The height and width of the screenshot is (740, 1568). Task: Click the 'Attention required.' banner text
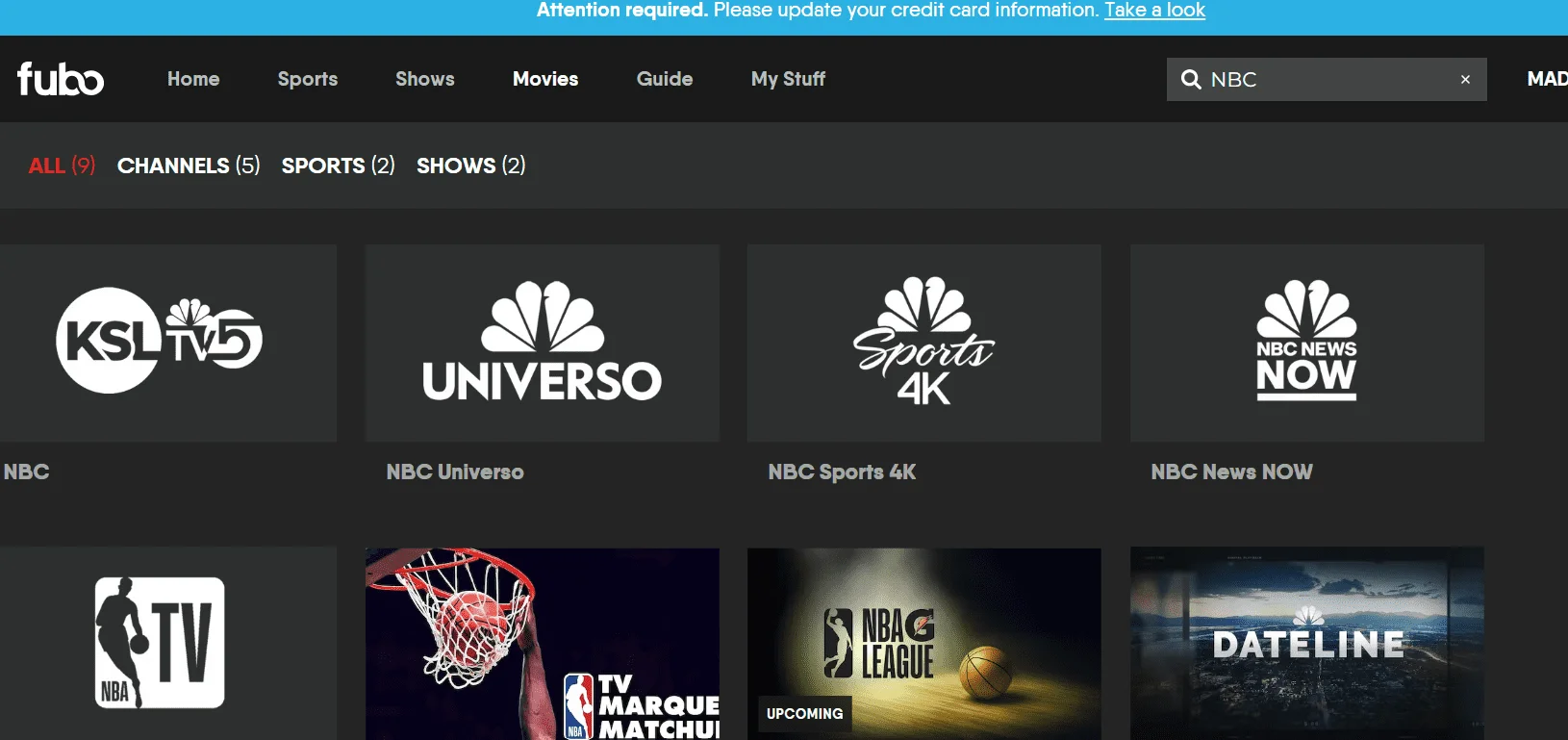[x=622, y=11]
